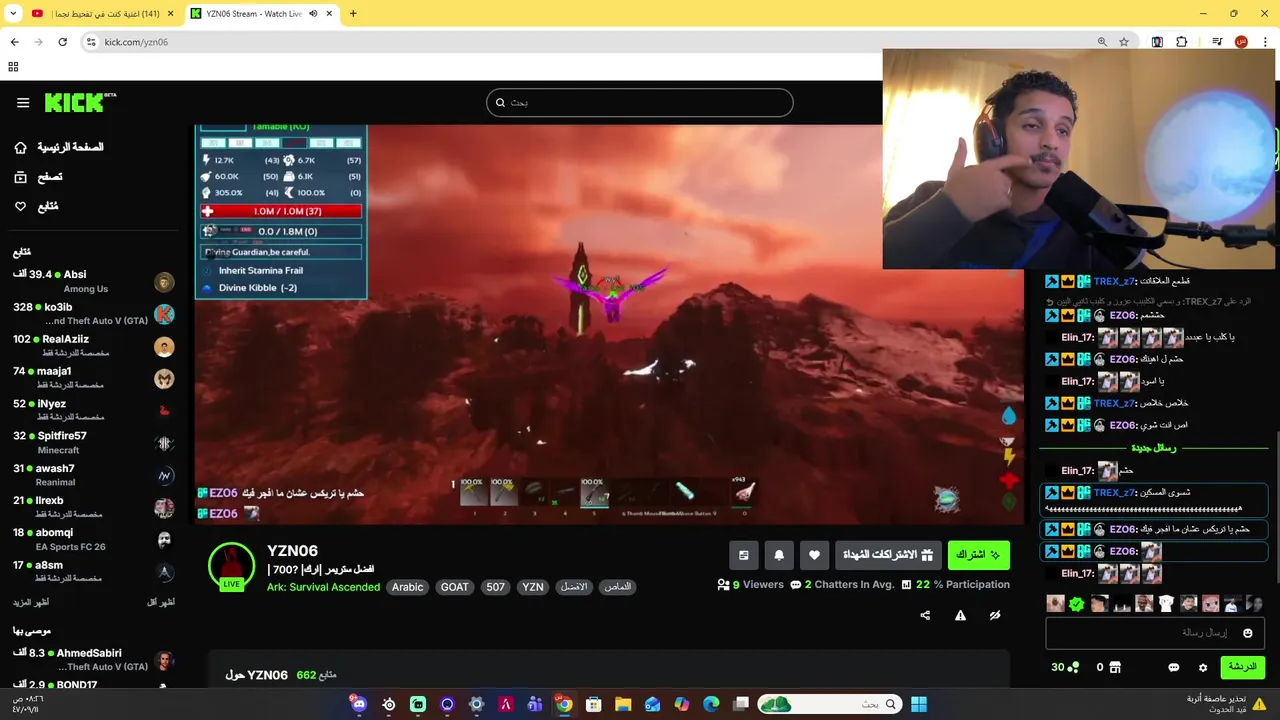The height and width of the screenshot is (720, 1280).
Task: Open RealAziiz channel in the sidebar
Action: (x=93, y=346)
